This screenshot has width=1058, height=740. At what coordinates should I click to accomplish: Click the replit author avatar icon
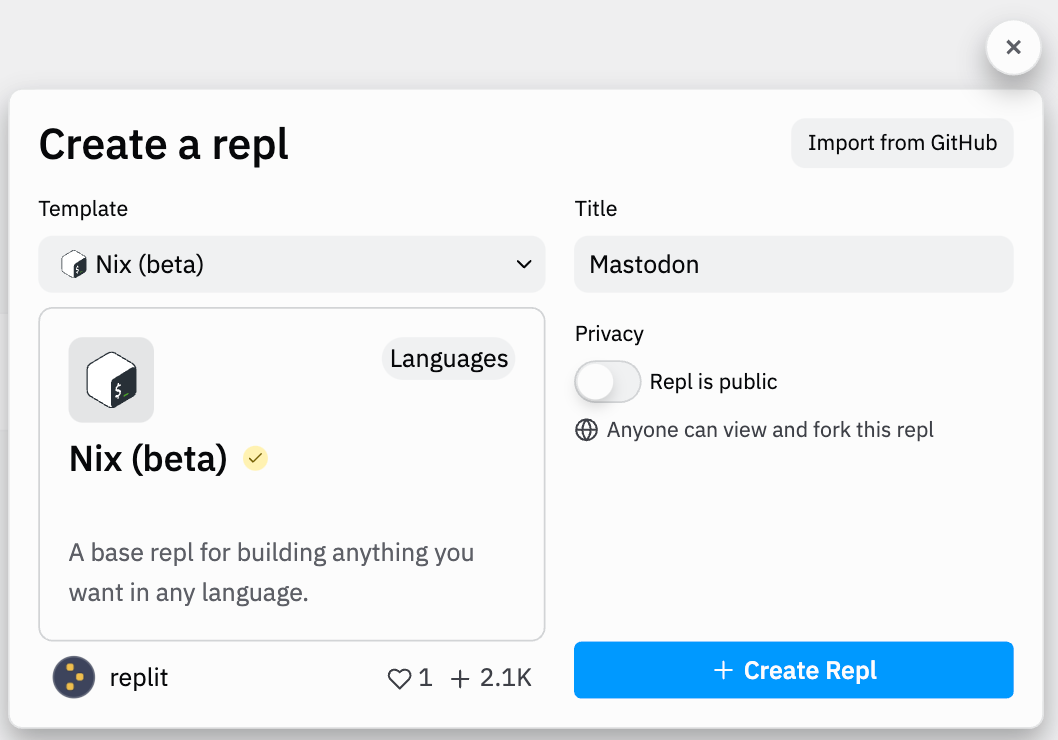[x=74, y=678]
